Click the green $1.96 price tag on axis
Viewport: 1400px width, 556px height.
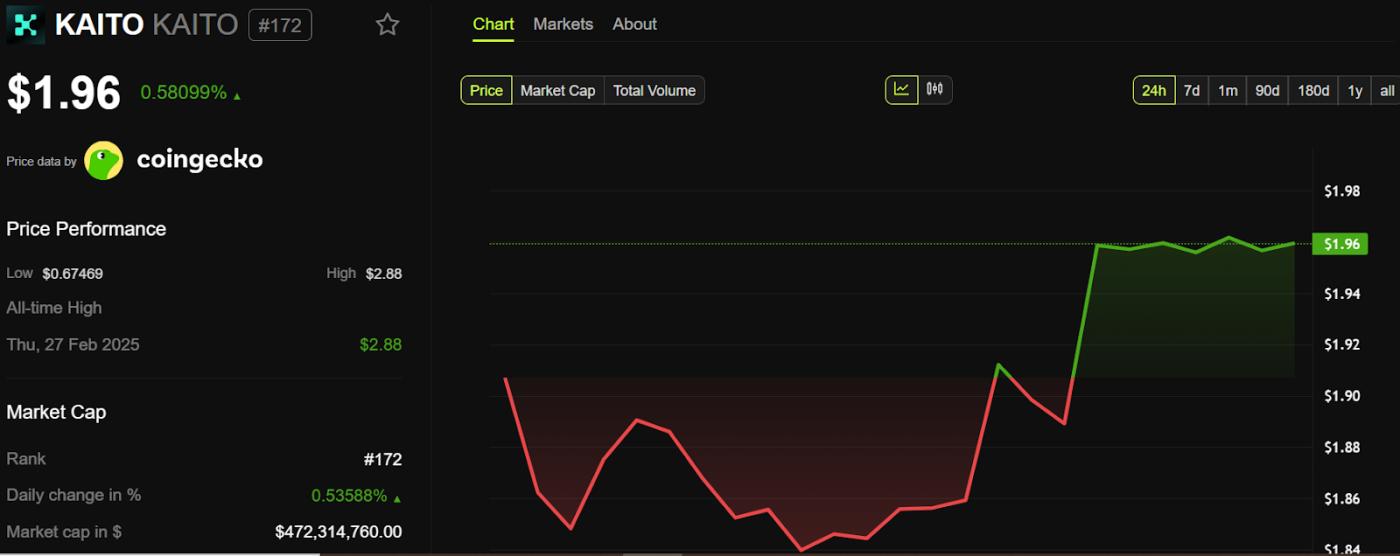pos(1340,244)
